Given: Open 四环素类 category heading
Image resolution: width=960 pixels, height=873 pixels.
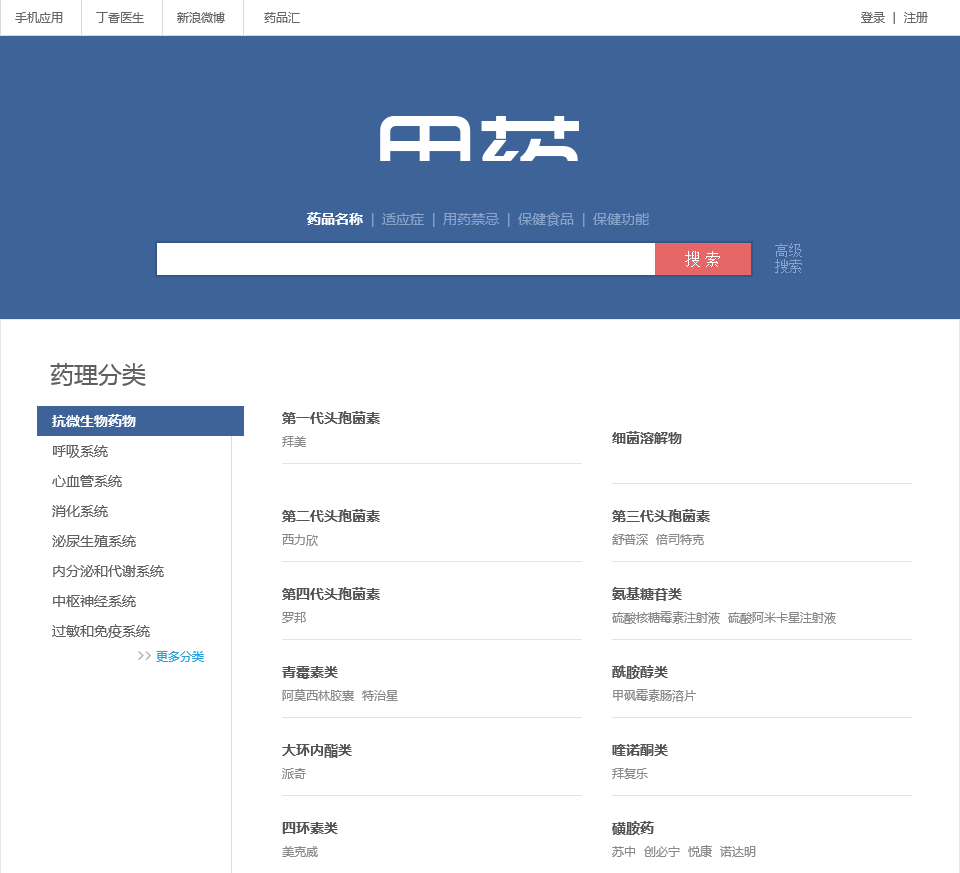Looking at the screenshot, I should point(310,828).
